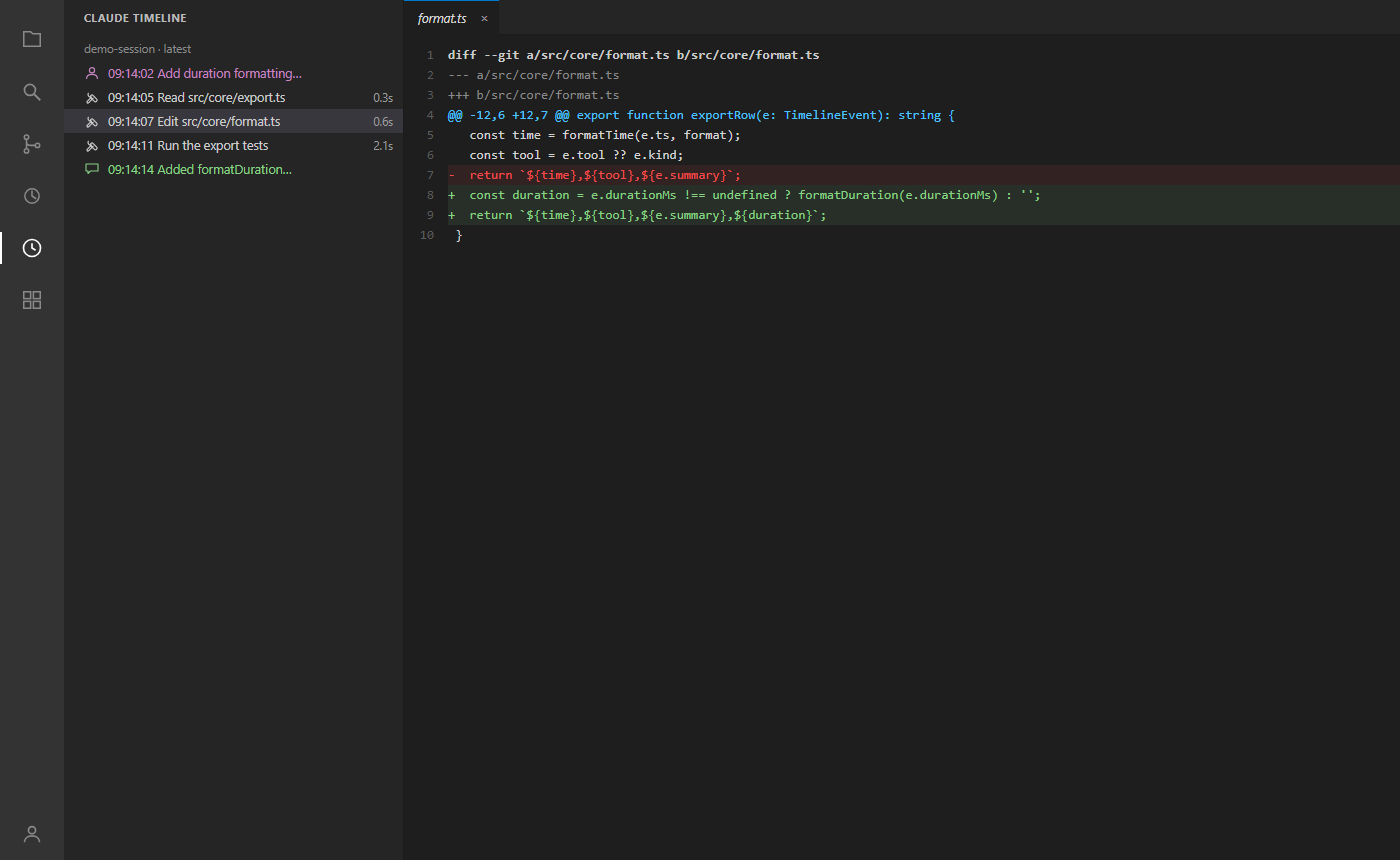The height and width of the screenshot is (860, 1400).
Task: Click tool icon beside Run the export tests
Action: (92, 145)
